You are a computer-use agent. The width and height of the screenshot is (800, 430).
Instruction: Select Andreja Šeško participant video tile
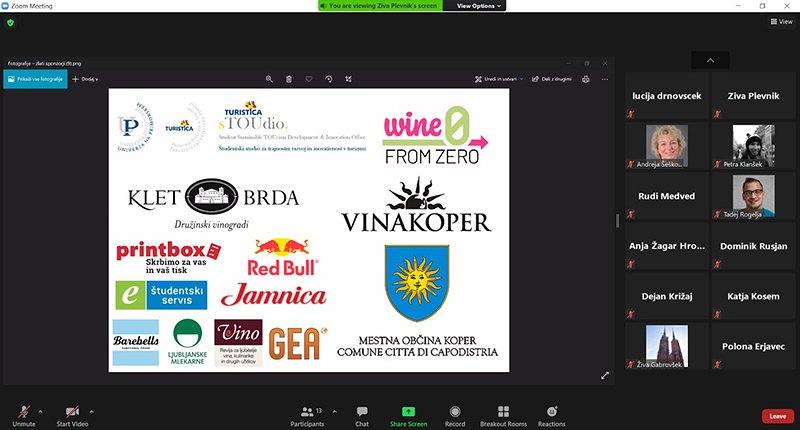coord(667,146)
